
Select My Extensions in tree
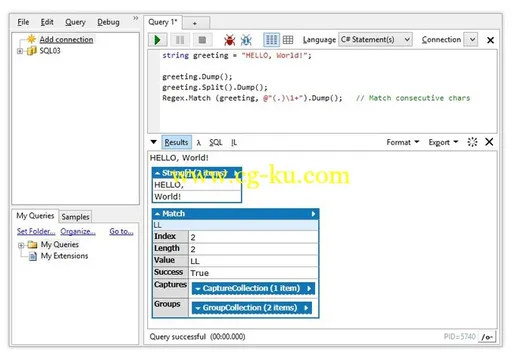coord(64,256)
